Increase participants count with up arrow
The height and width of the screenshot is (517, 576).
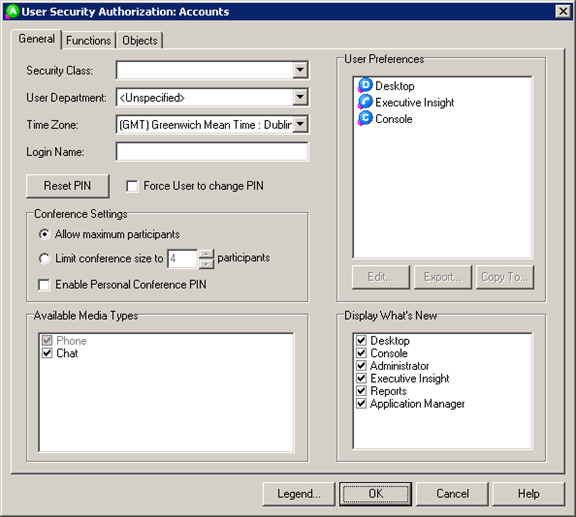206,254
